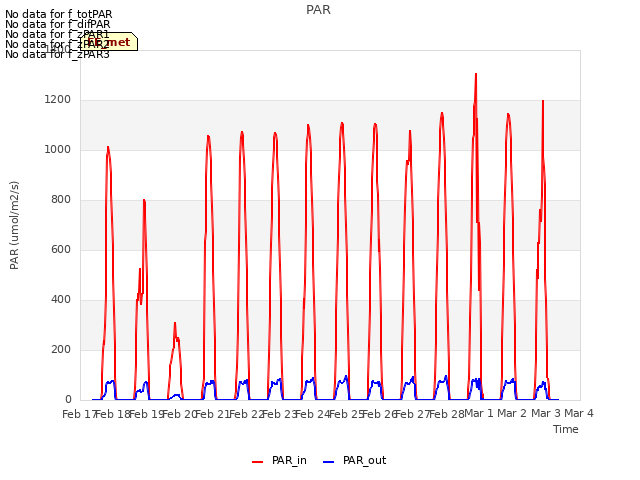The image size is (640, 480).
Task: Click the Mar 4 x-axis tick label
Action: (579, 413)
